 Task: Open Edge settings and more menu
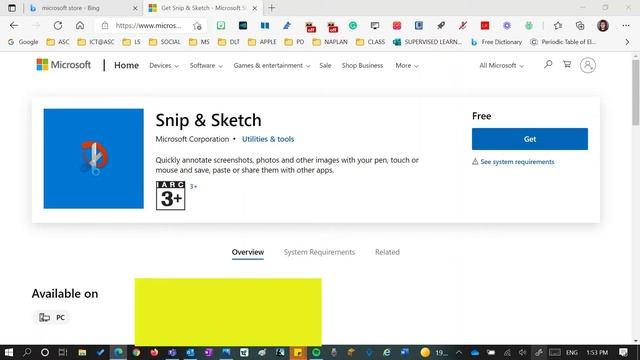pos(626,26)
